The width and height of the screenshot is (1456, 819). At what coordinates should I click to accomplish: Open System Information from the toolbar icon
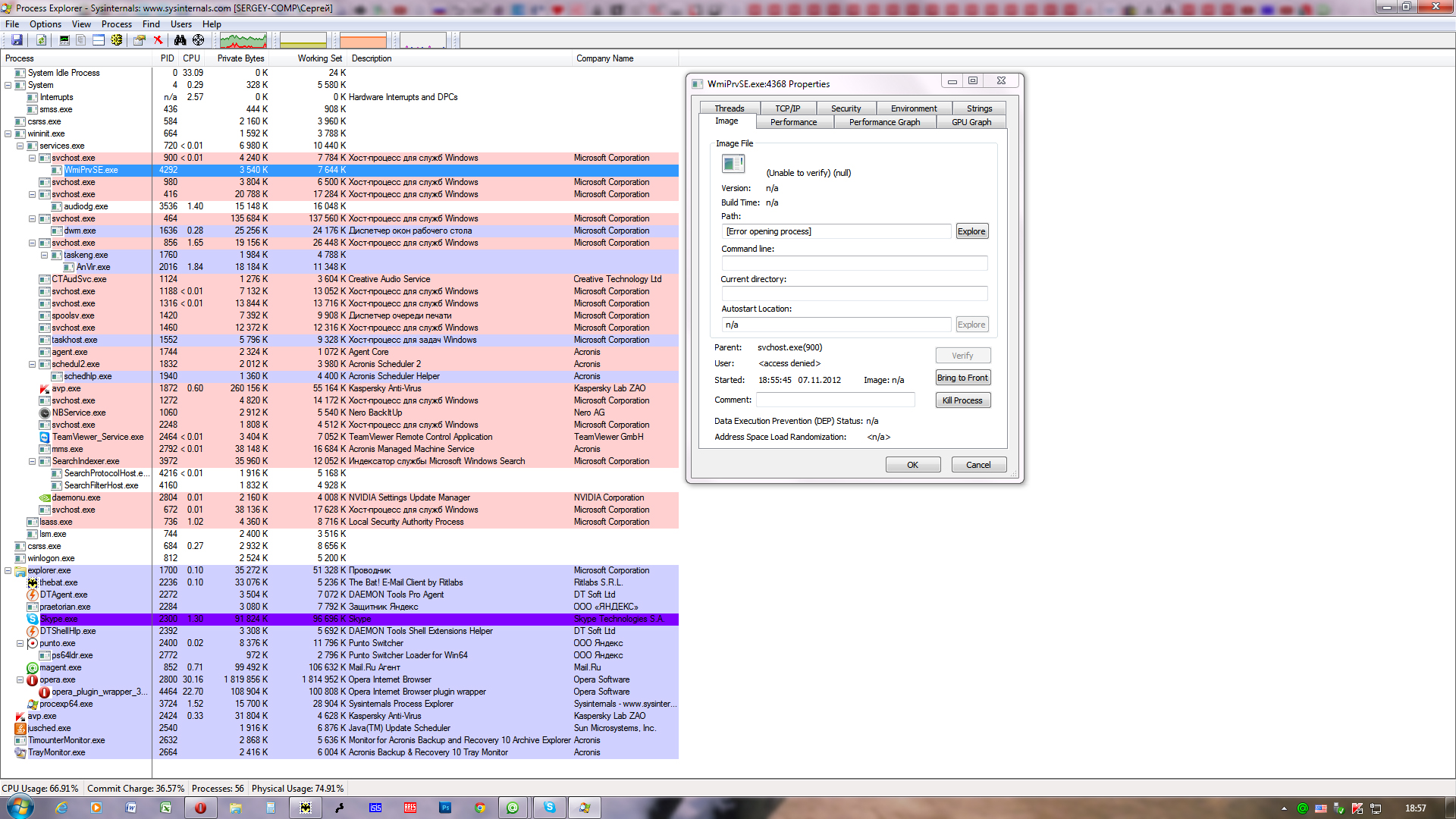pyautogui.click(x=64, y=40)
